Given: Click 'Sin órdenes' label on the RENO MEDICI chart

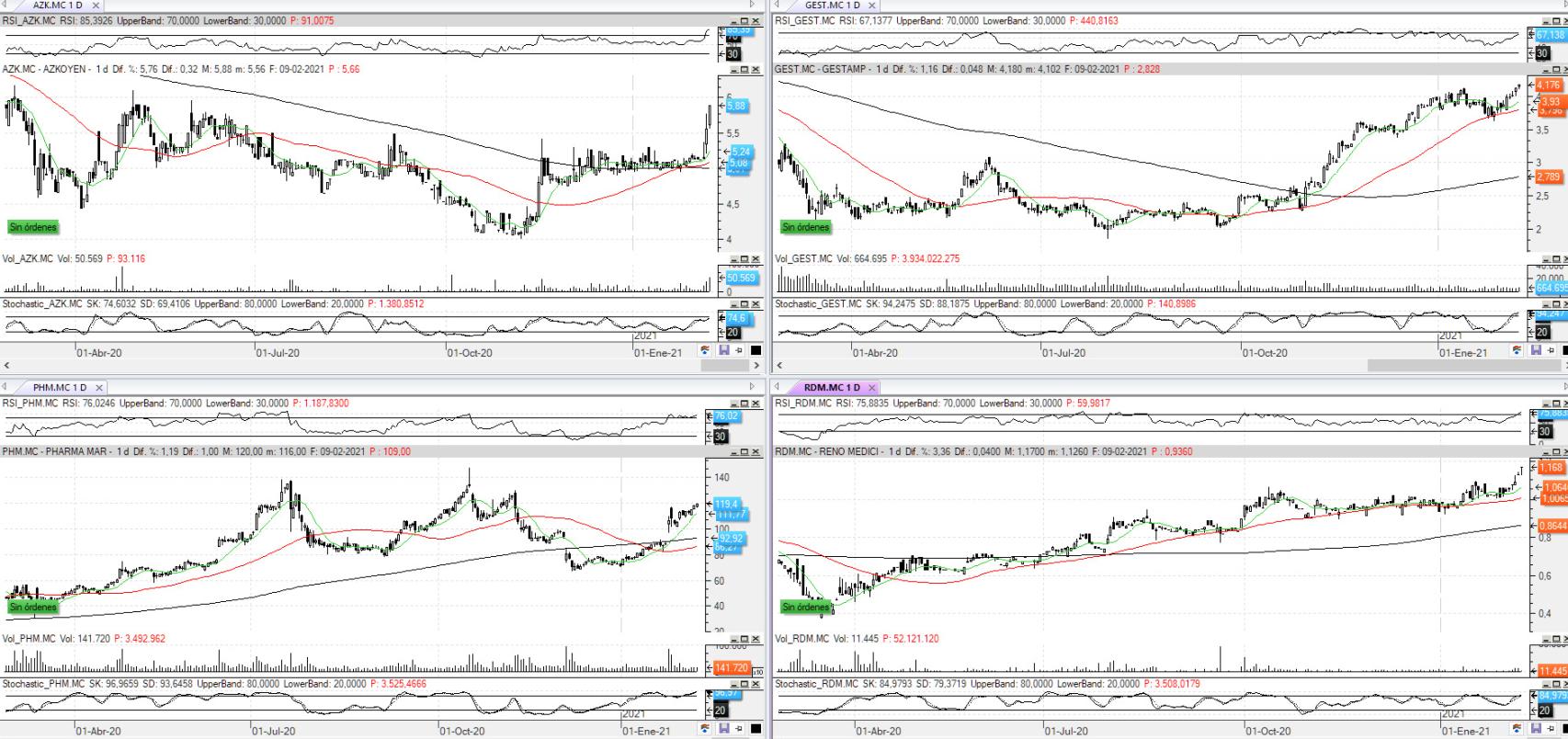Looking at the screenshot, I should point(805,607).
